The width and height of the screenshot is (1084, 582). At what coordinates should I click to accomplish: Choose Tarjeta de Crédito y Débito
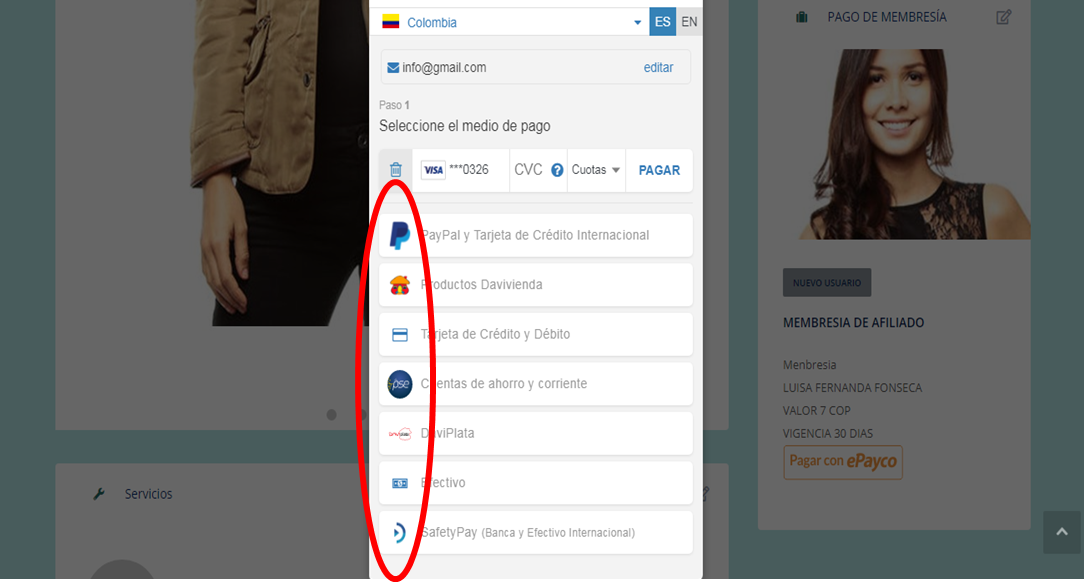pyautogui.click(x=536, y=335)
